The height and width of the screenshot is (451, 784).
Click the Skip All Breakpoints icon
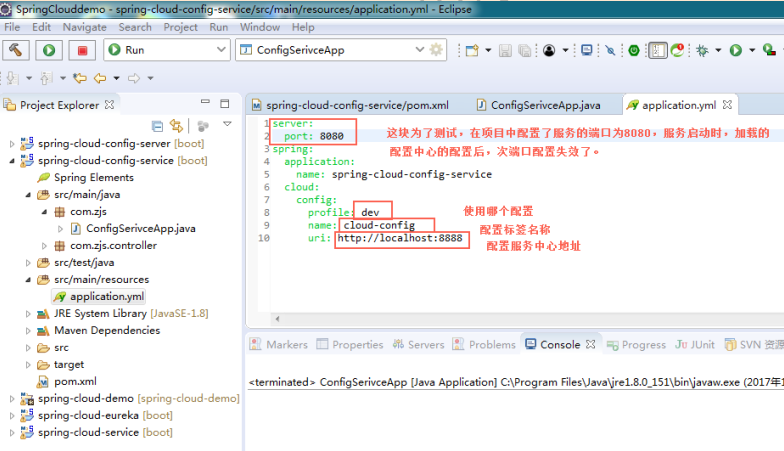pos(610,50)
